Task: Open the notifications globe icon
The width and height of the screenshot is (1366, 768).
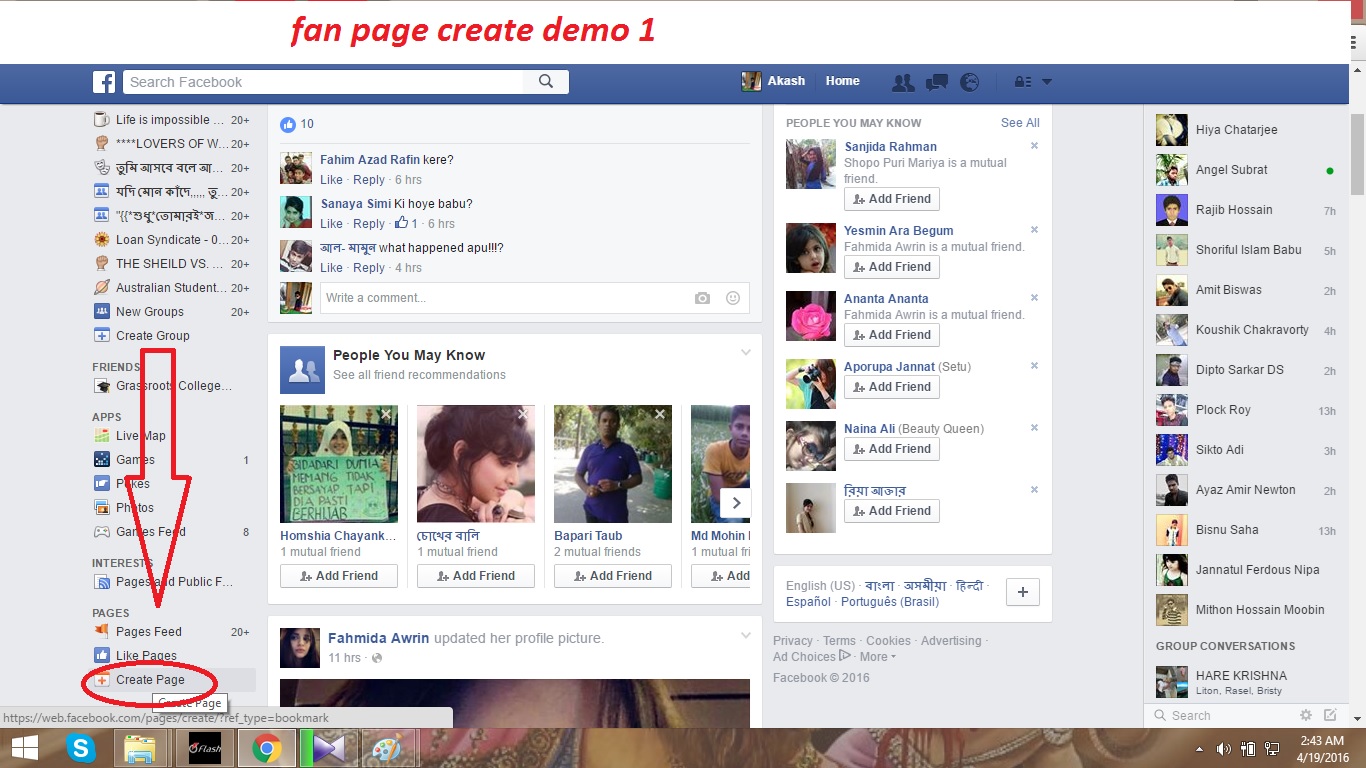Action: coord(969,82)
